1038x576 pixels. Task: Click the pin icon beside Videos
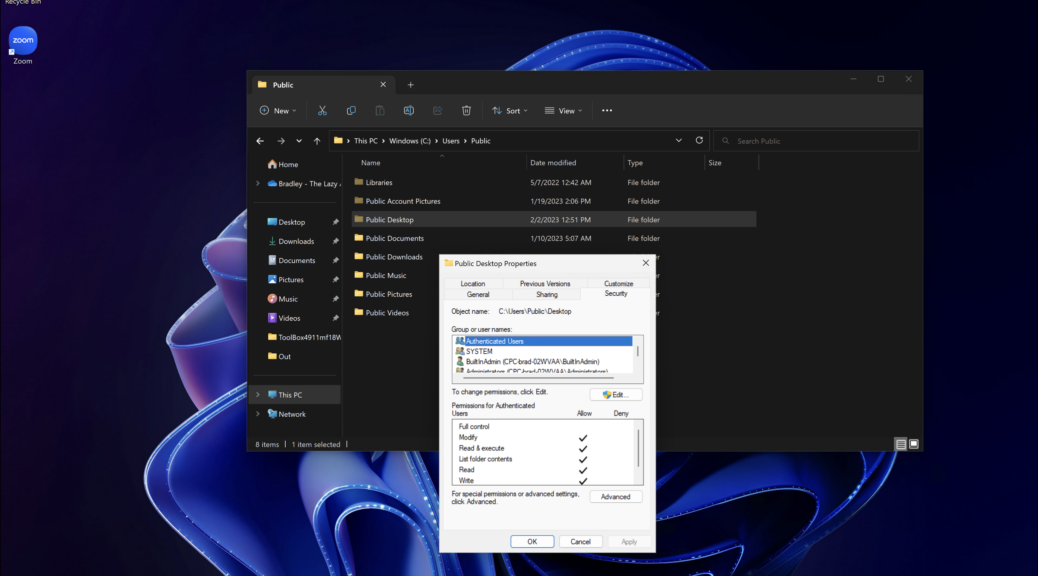point(335,318)
